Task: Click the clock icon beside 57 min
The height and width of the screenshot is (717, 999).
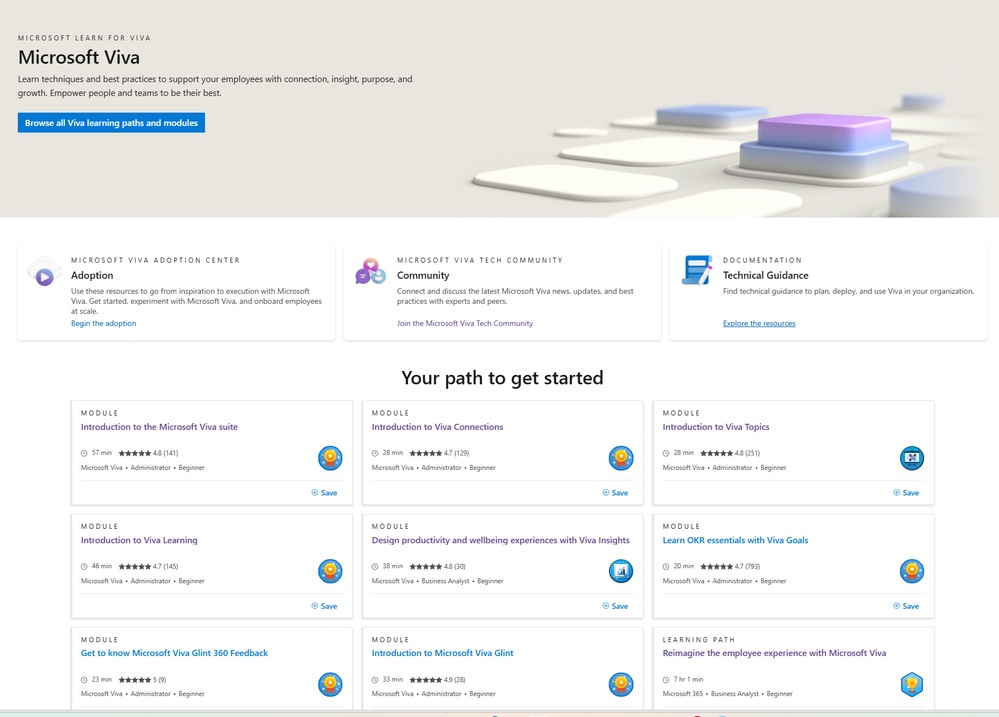Action: coord(84,453)
